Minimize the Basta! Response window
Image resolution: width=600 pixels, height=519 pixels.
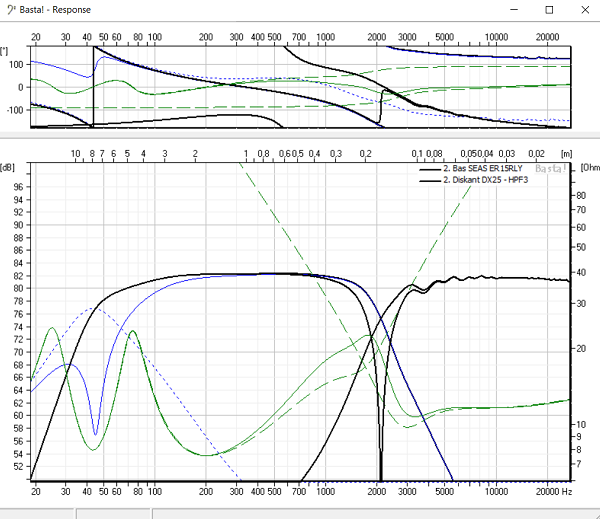click(x=514, y=10)
